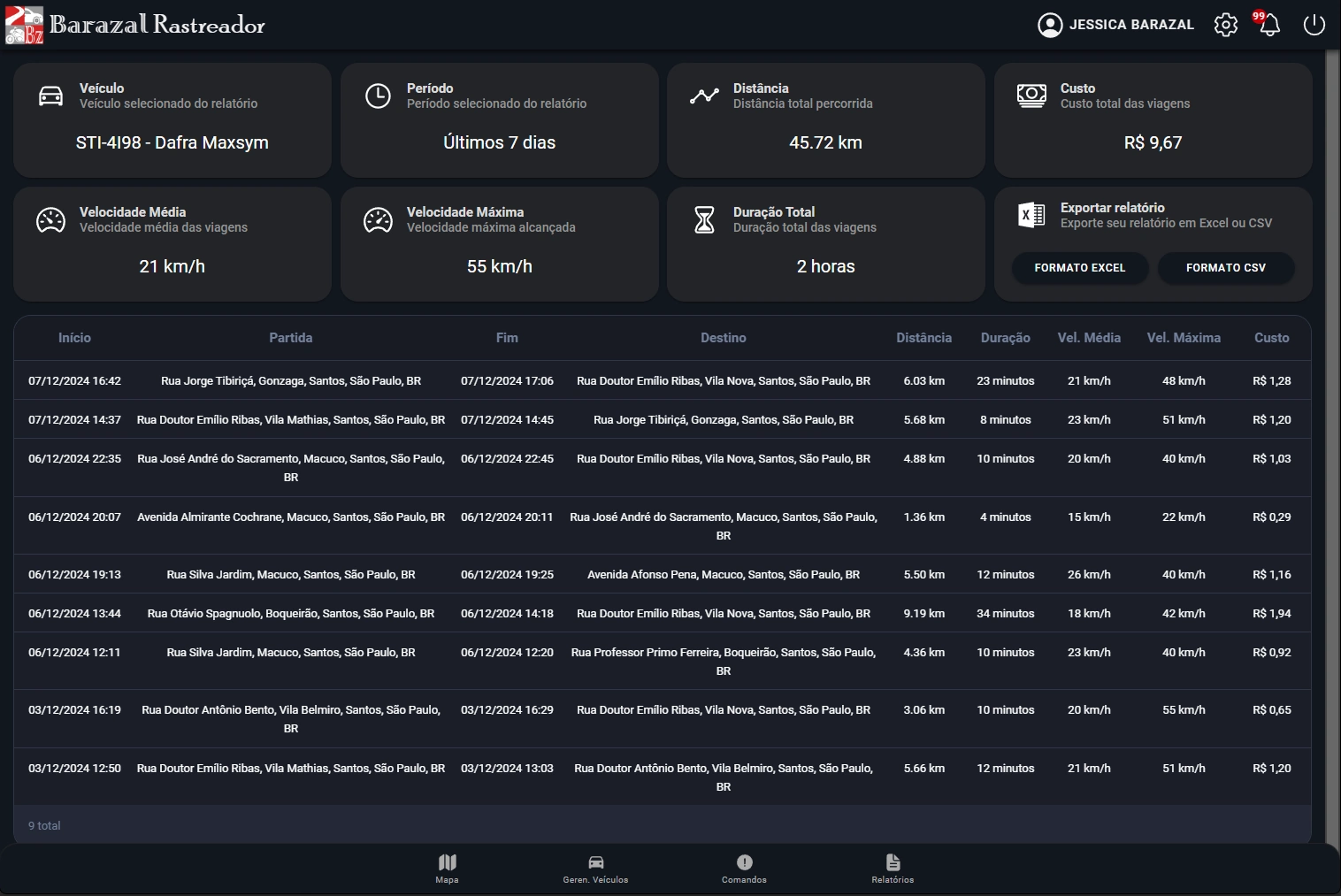This screenshot has width=1341, height=896.
Task: Open the settings gear icon
Action: pos(1226,25)
